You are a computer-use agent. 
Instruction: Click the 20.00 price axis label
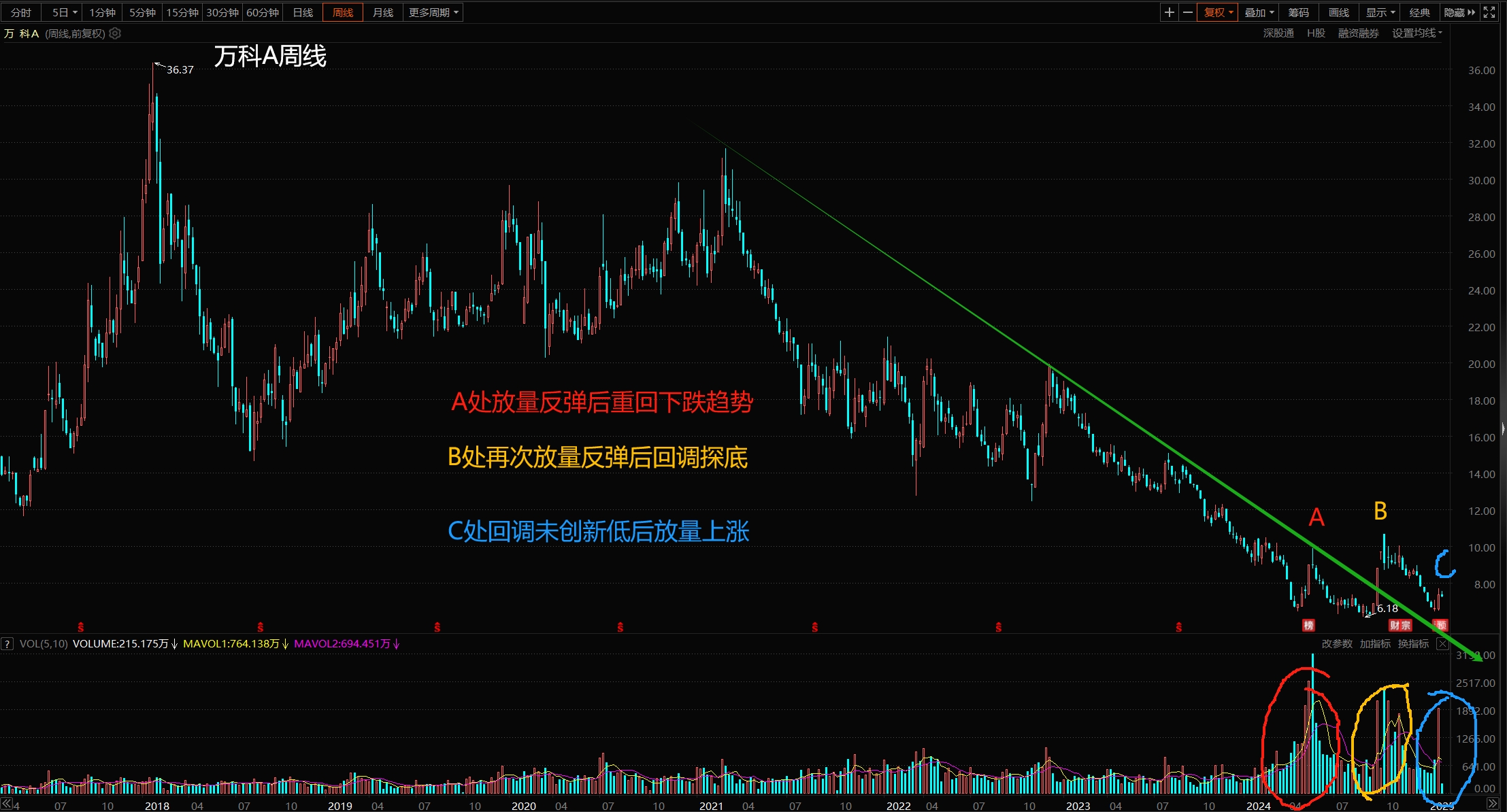[1481, 364]
